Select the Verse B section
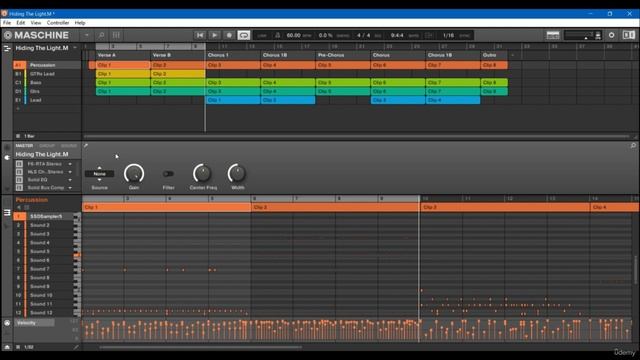The image size is (640, 360). pos(178,55)
